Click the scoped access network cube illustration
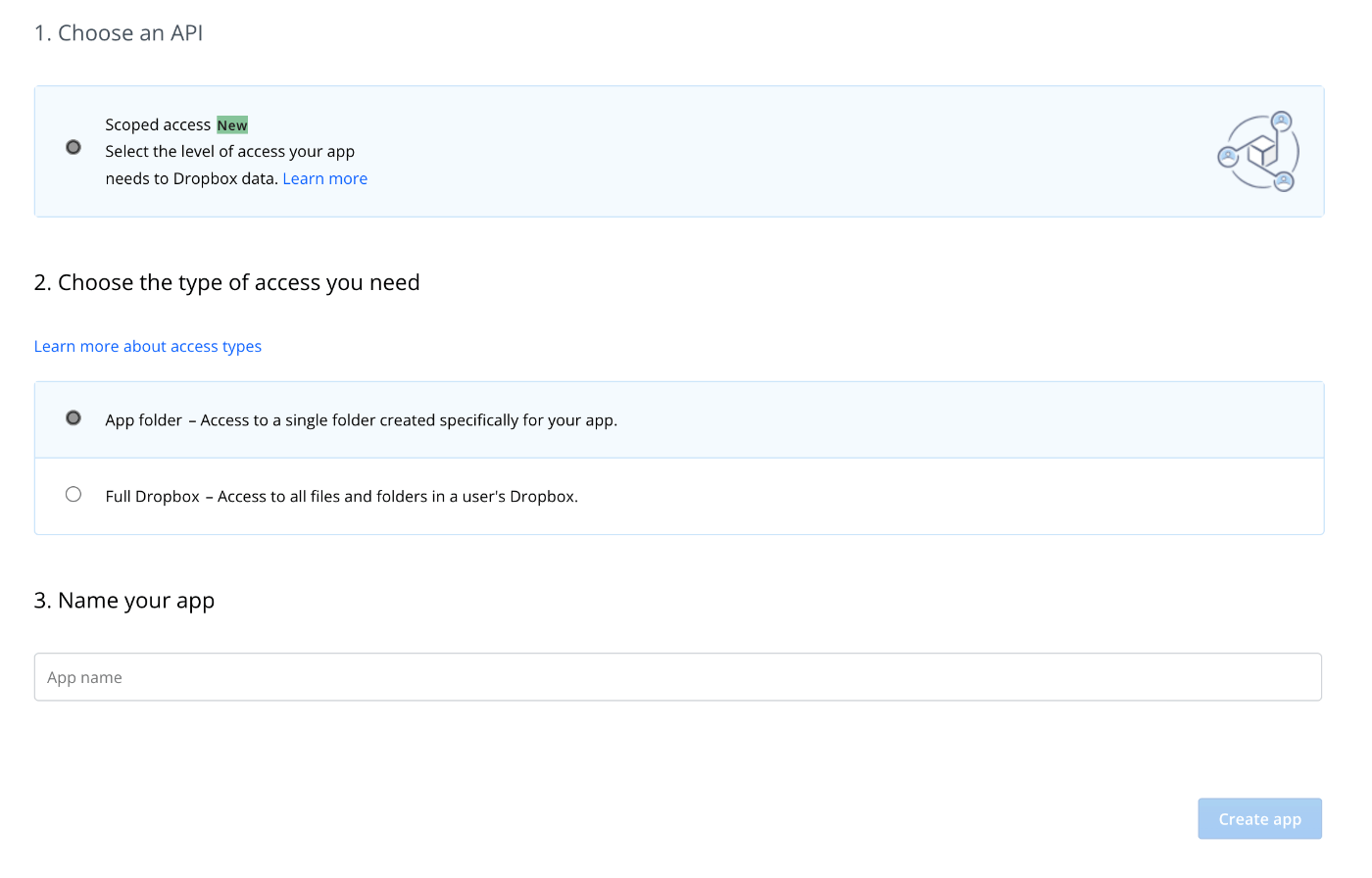 1258,151
